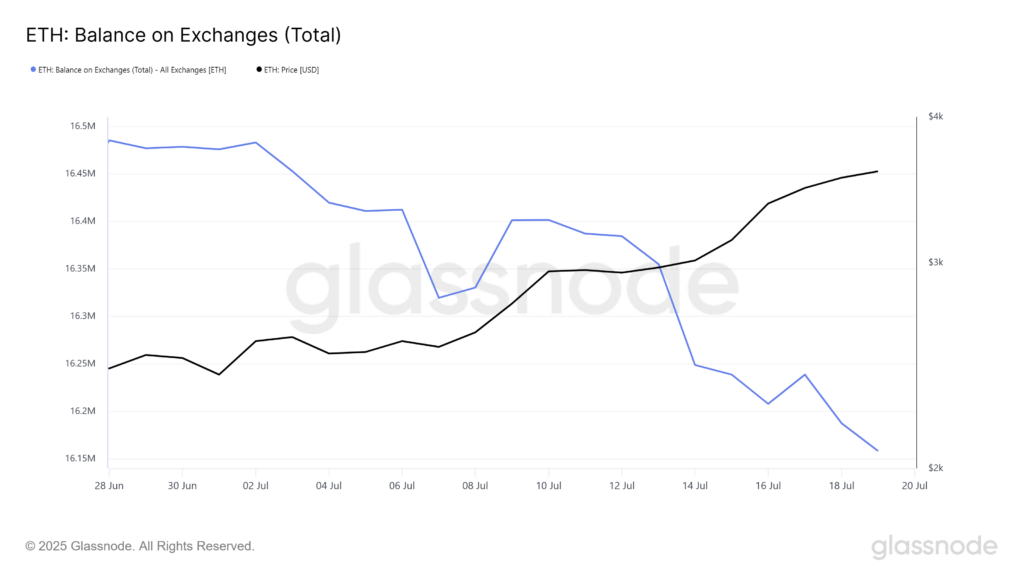1024x576 pixels.
Task: Click the "$2k" right price axis label
Action: pyautogui.click(x=935, y=468)
